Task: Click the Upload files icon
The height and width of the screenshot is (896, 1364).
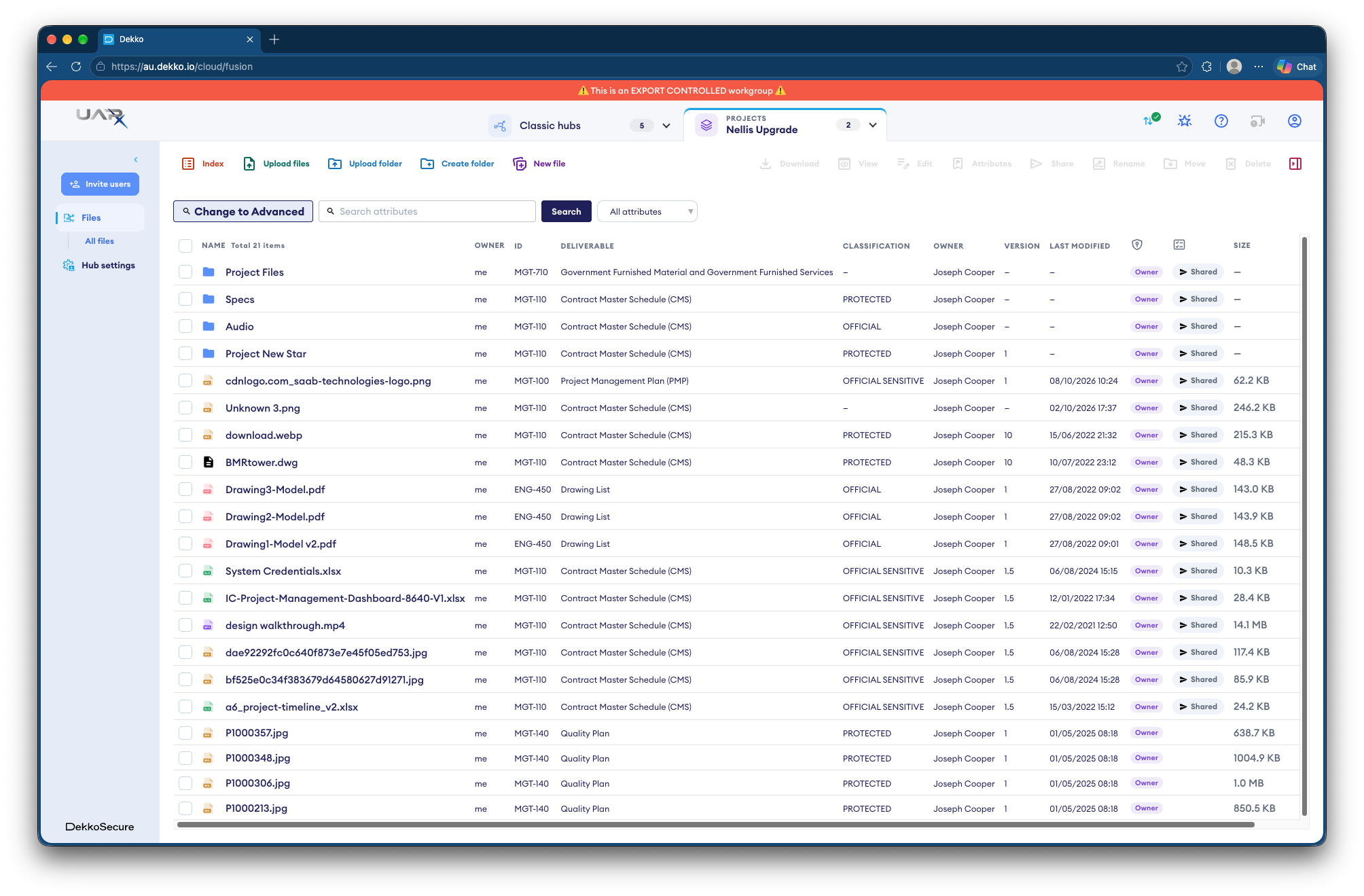Action: 249,164
